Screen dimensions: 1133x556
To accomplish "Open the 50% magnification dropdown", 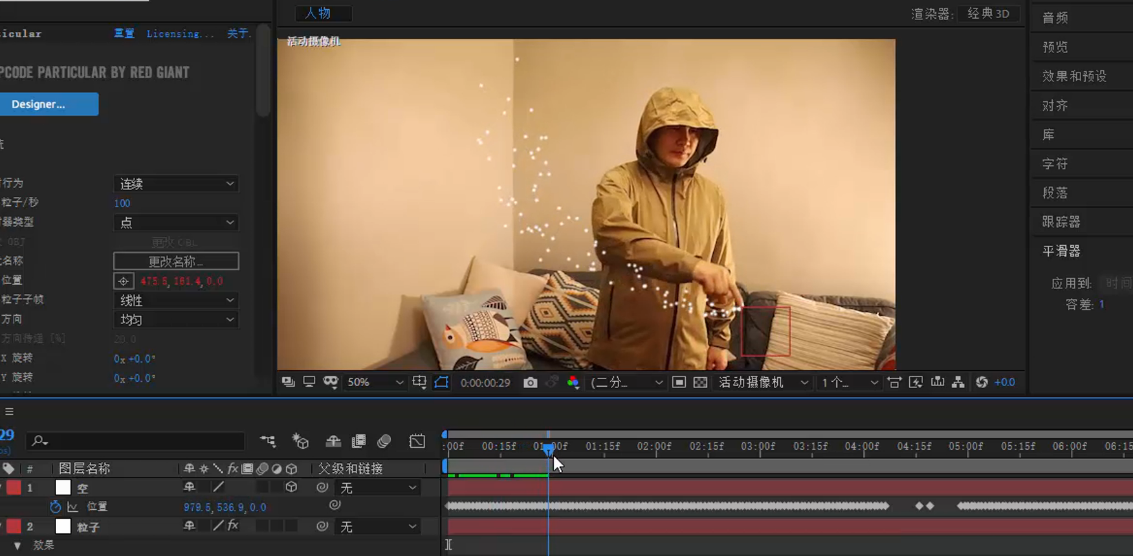I will tap(374, 382).
